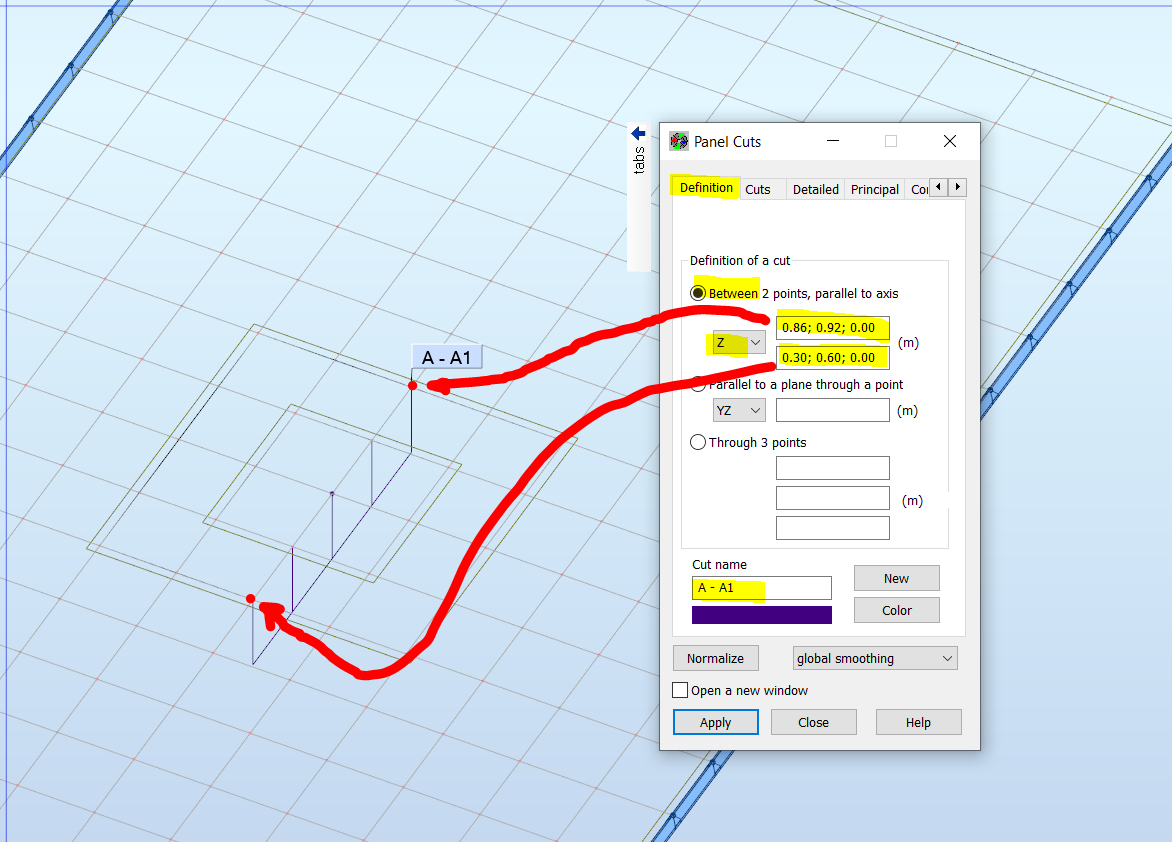
Task: Open Help for Panel Cuts
Action: coord(918,722)
